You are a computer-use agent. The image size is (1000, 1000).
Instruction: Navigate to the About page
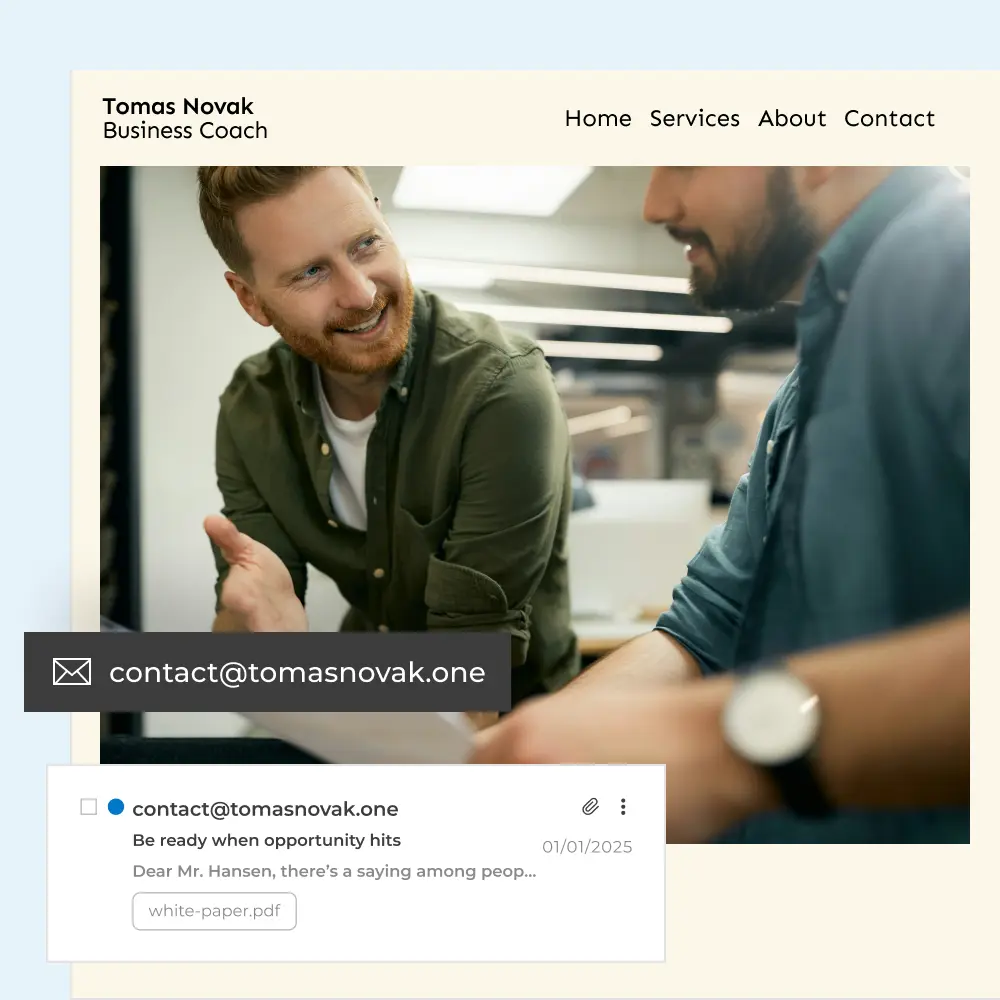(x=792, y=118)
